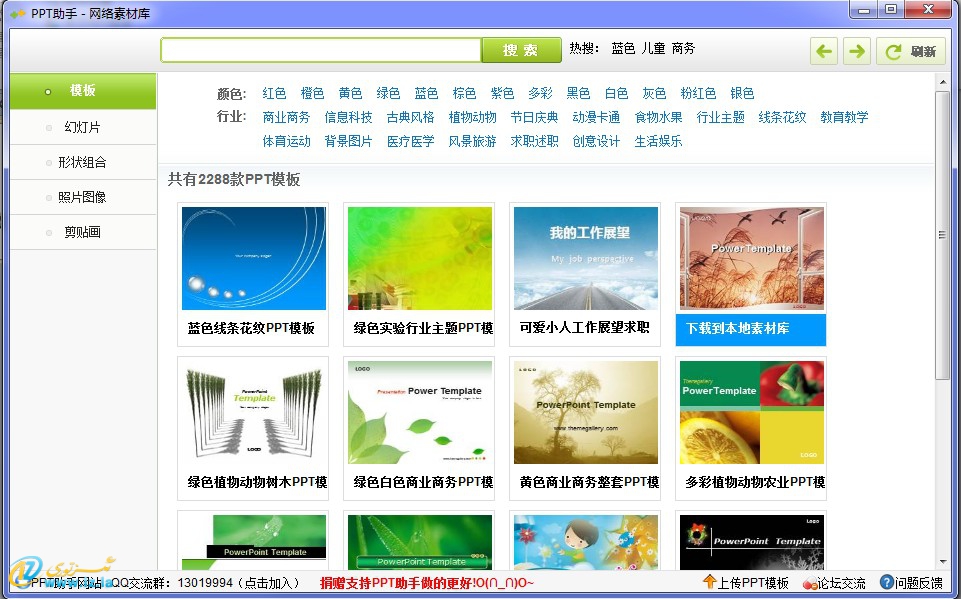
Task: Go back with the left arrow button
Action: point(824,51)
